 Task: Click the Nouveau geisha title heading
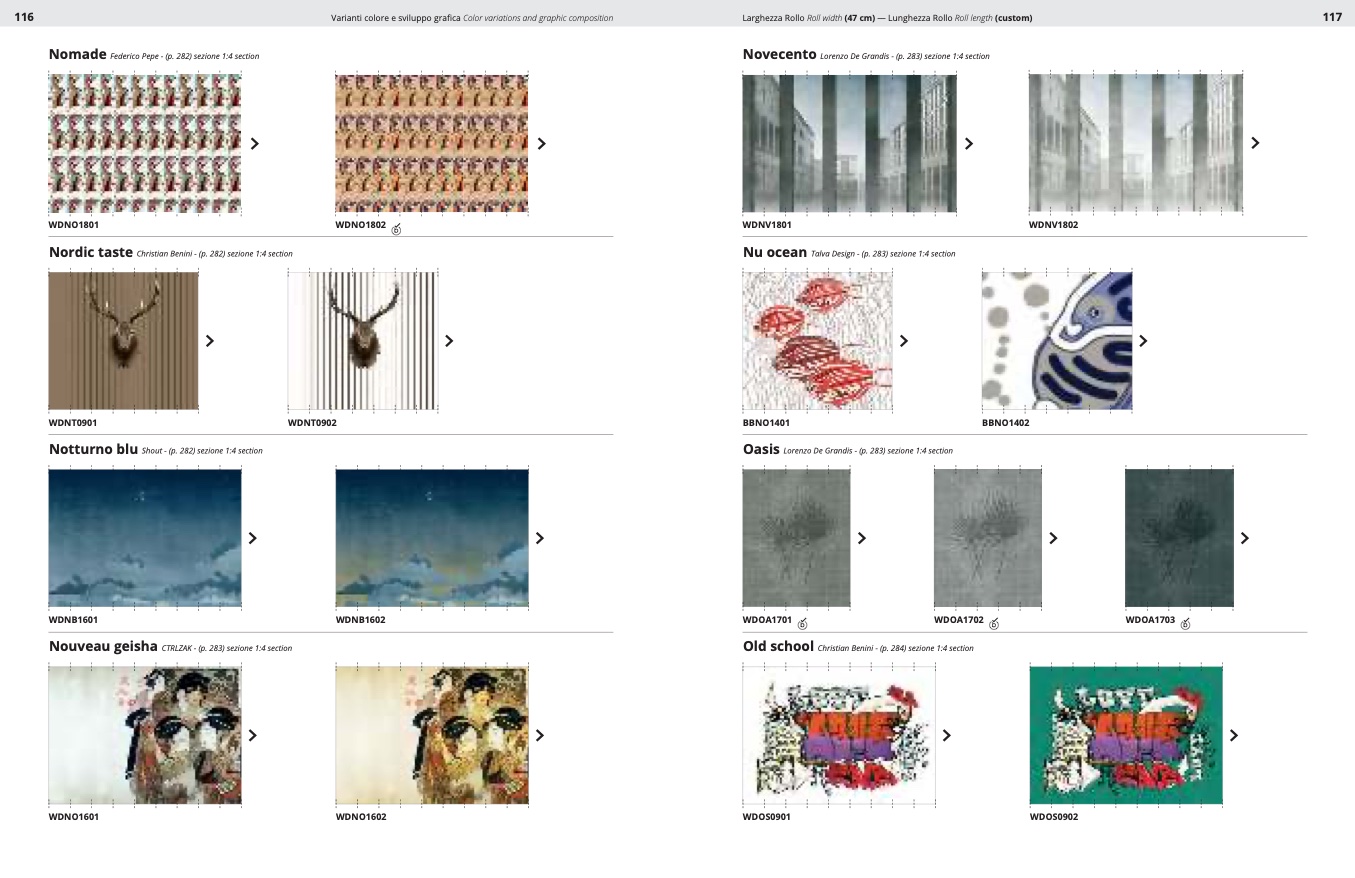pos(103,646)
